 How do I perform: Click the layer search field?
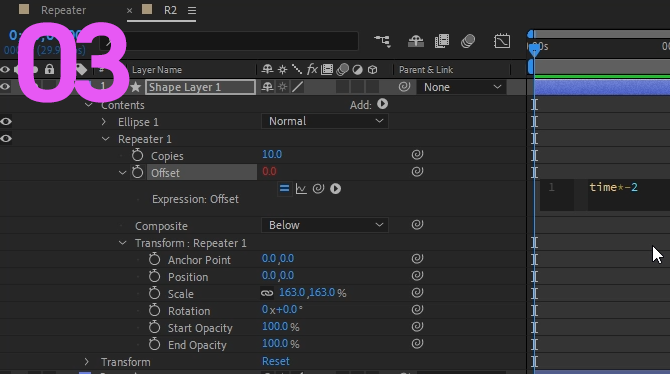229,42
